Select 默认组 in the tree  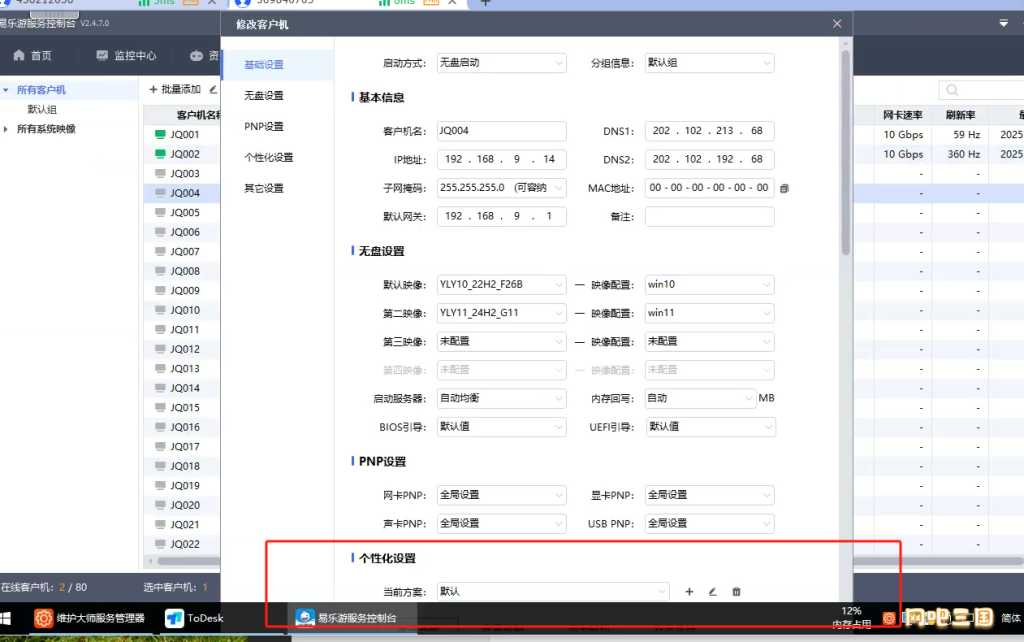[x=42, y=109]
